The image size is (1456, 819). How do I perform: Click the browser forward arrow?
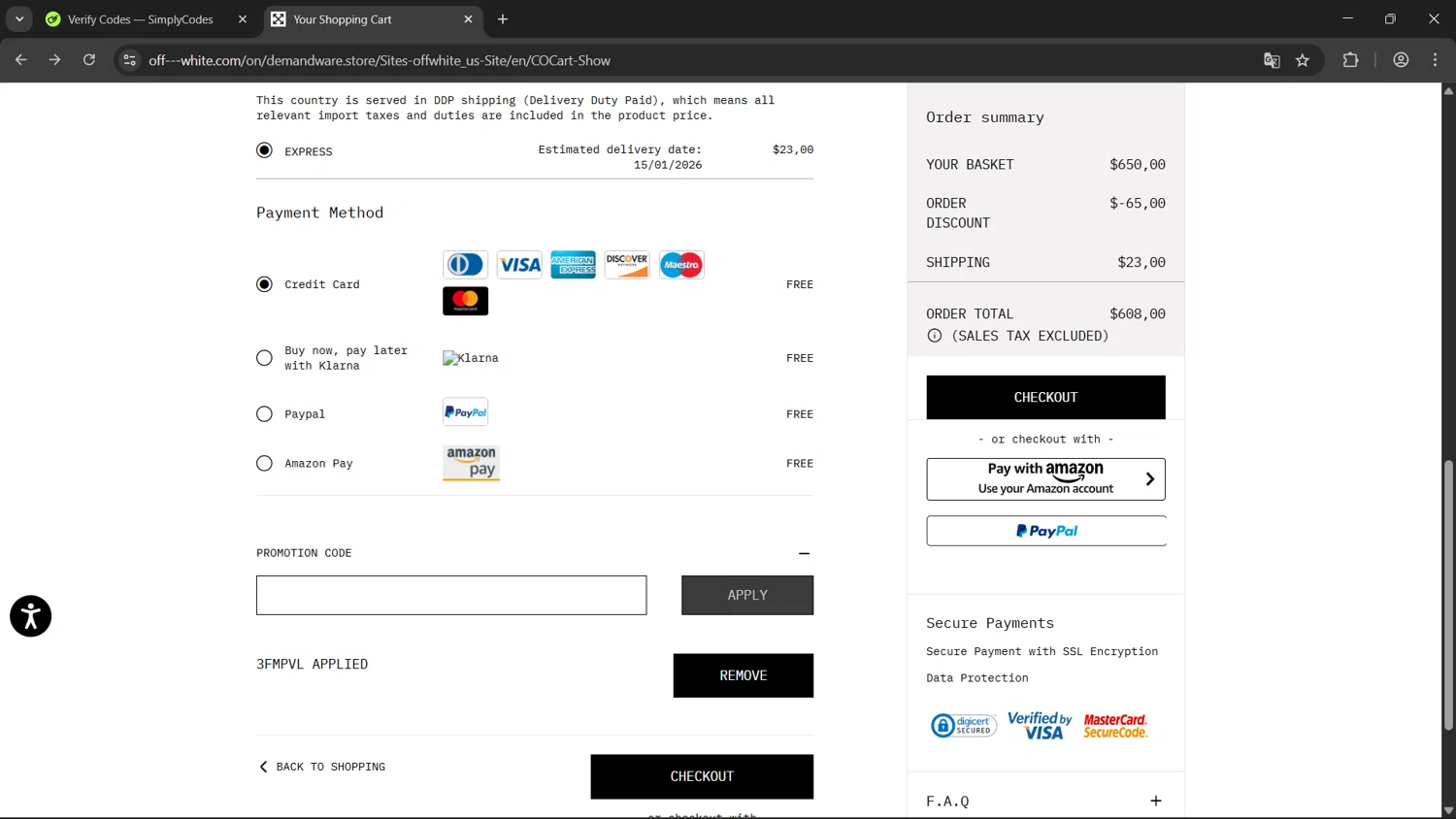coord(55,60)
